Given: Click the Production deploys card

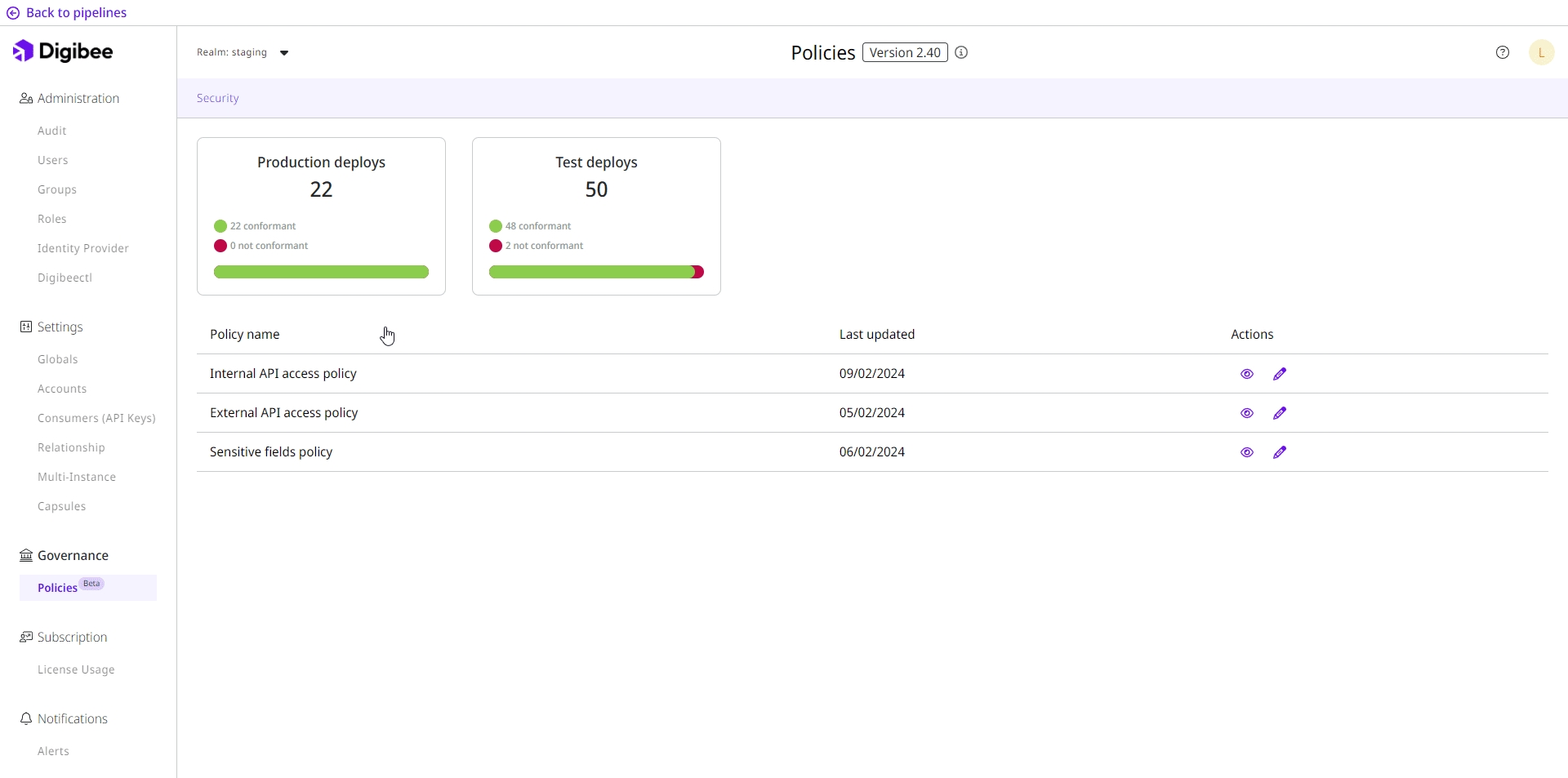Looking at the screenshot, I should point(321,216).
